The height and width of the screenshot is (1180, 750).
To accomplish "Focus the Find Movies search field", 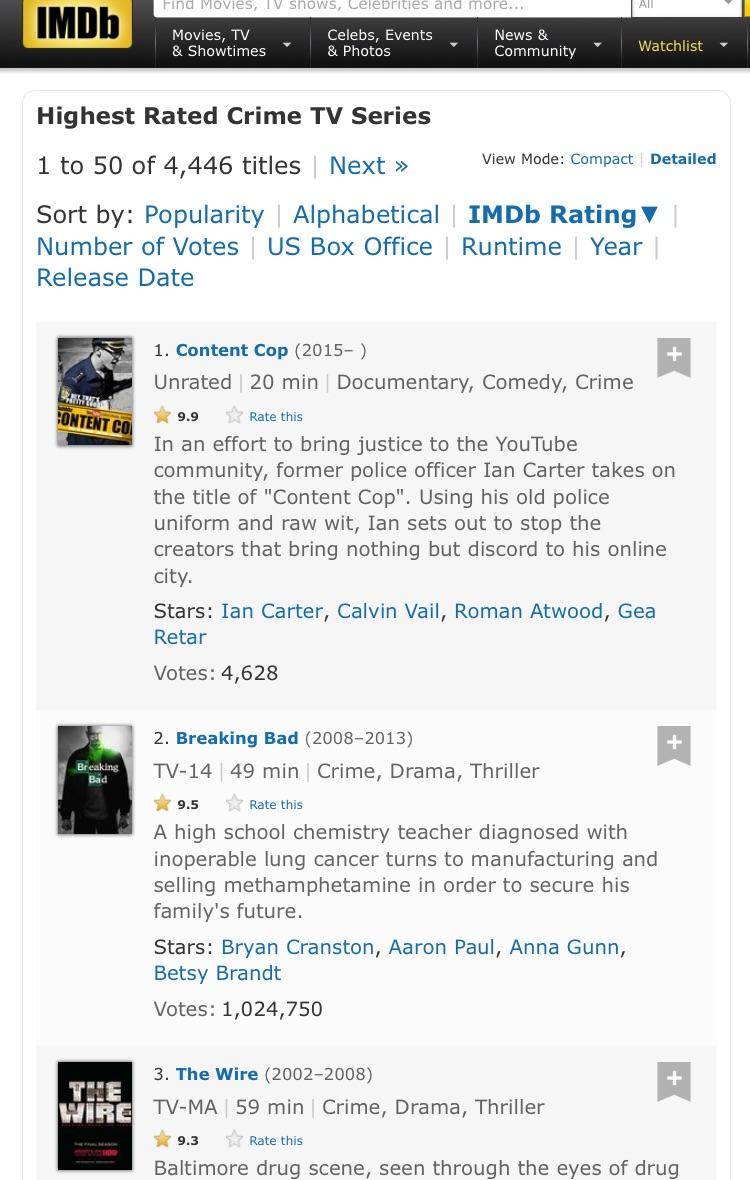I will click(x=392, y=6).
